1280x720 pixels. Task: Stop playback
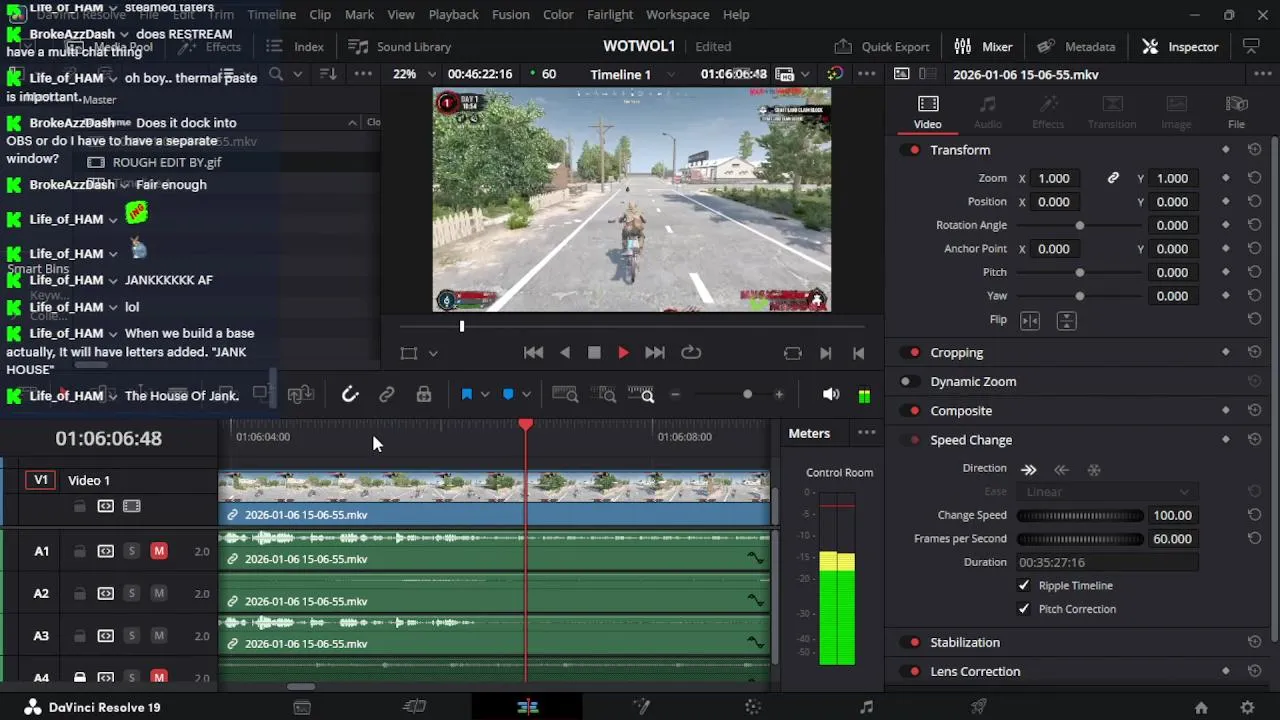(594, 353)
